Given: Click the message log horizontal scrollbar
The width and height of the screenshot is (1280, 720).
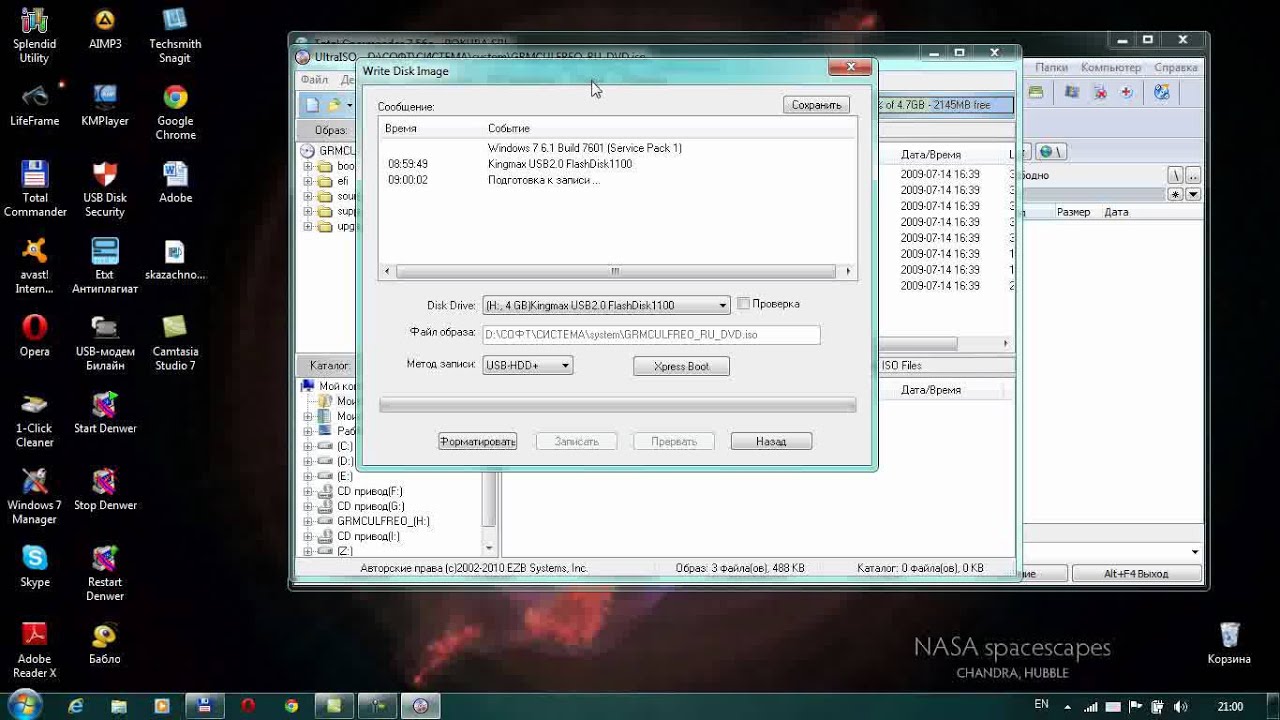Looking at the screenshot, I should tap(616, 271).
